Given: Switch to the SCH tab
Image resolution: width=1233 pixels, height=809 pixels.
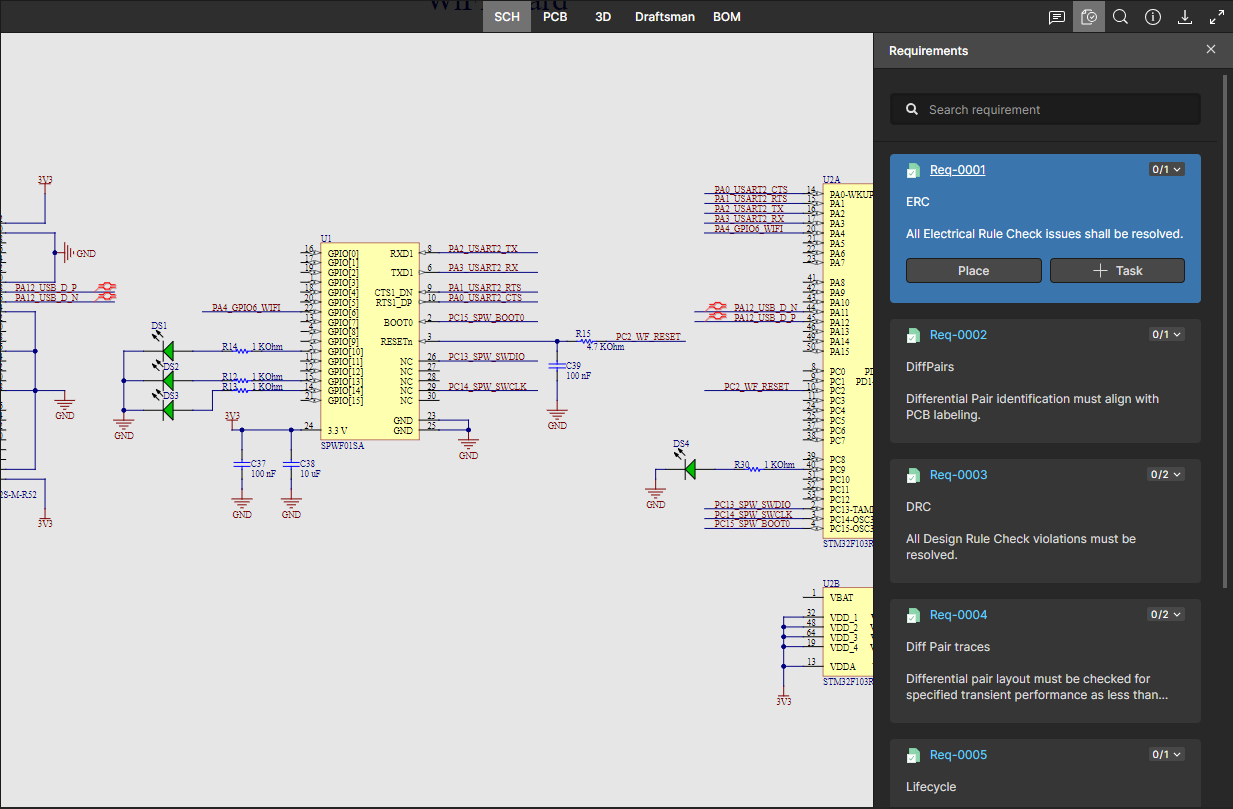Looking at the screenshot, I should [507, 17].
